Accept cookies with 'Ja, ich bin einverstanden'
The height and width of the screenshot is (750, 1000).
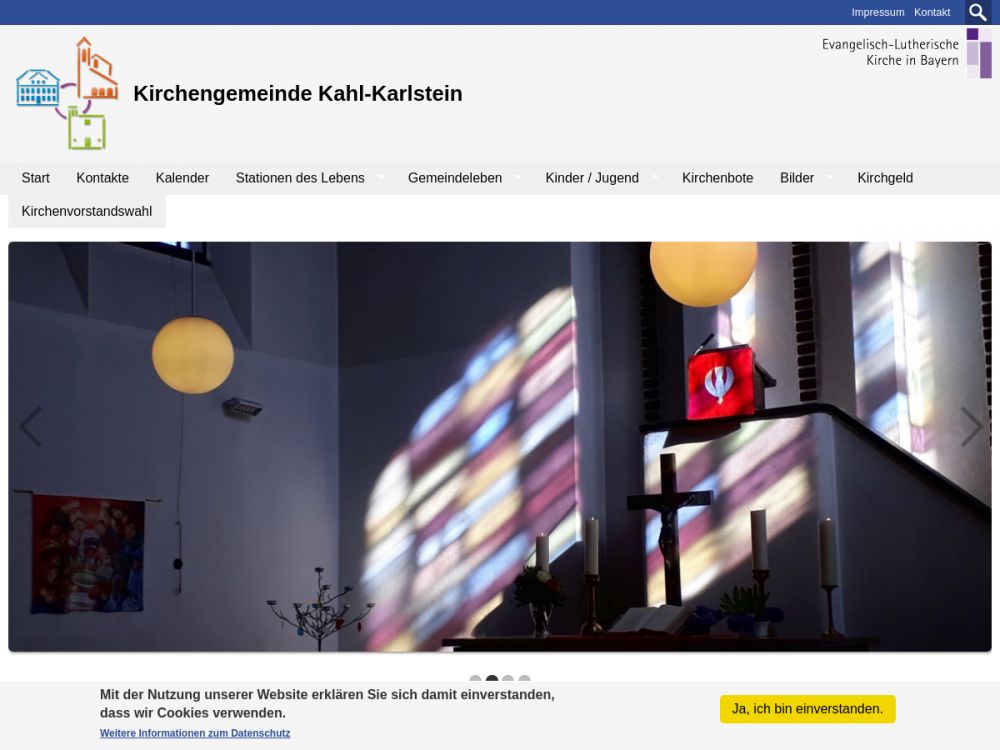pos(807,709)
